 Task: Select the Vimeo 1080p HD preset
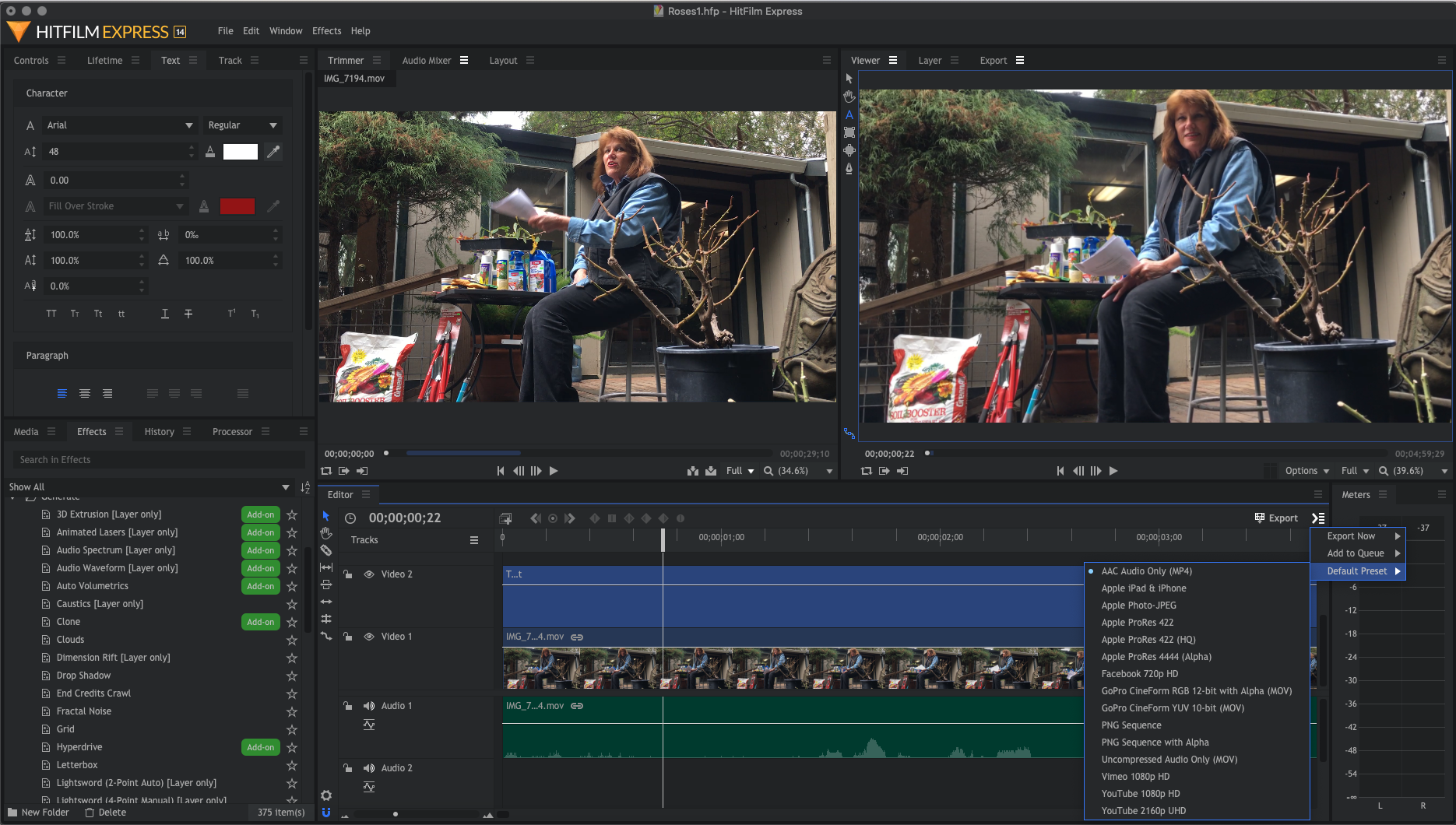(1135, 777)
